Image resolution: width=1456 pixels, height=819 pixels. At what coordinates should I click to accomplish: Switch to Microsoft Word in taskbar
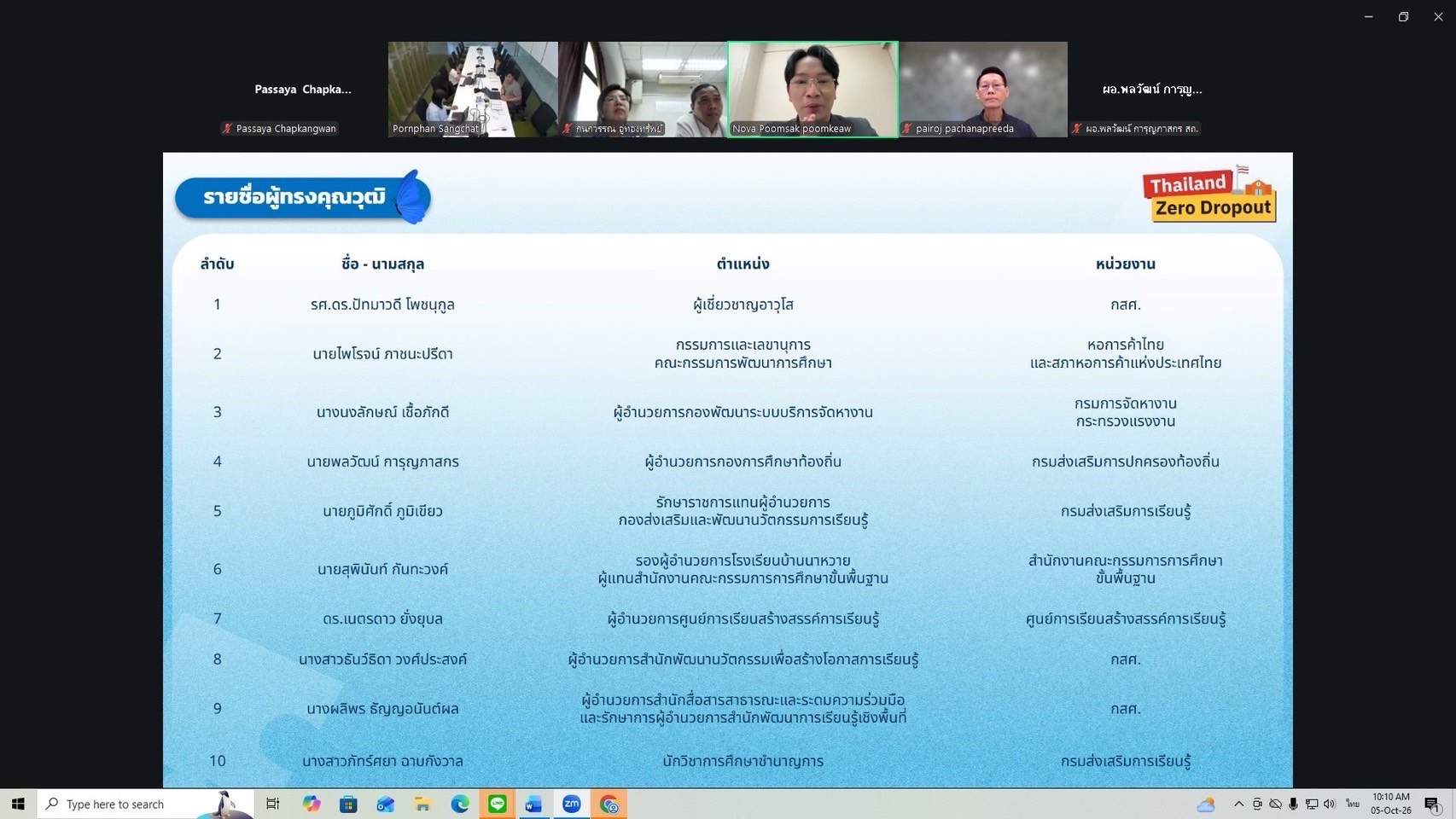[x=534, y=804]
